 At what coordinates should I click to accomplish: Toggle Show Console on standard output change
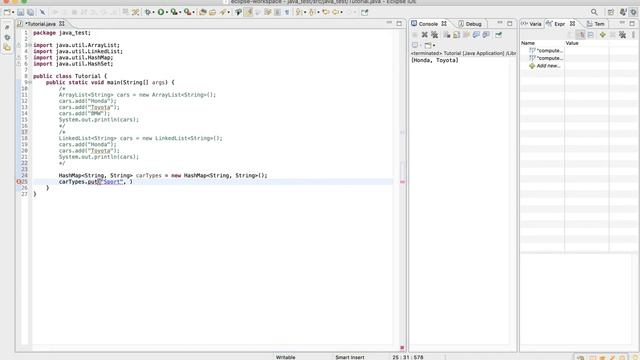(476, 35)
